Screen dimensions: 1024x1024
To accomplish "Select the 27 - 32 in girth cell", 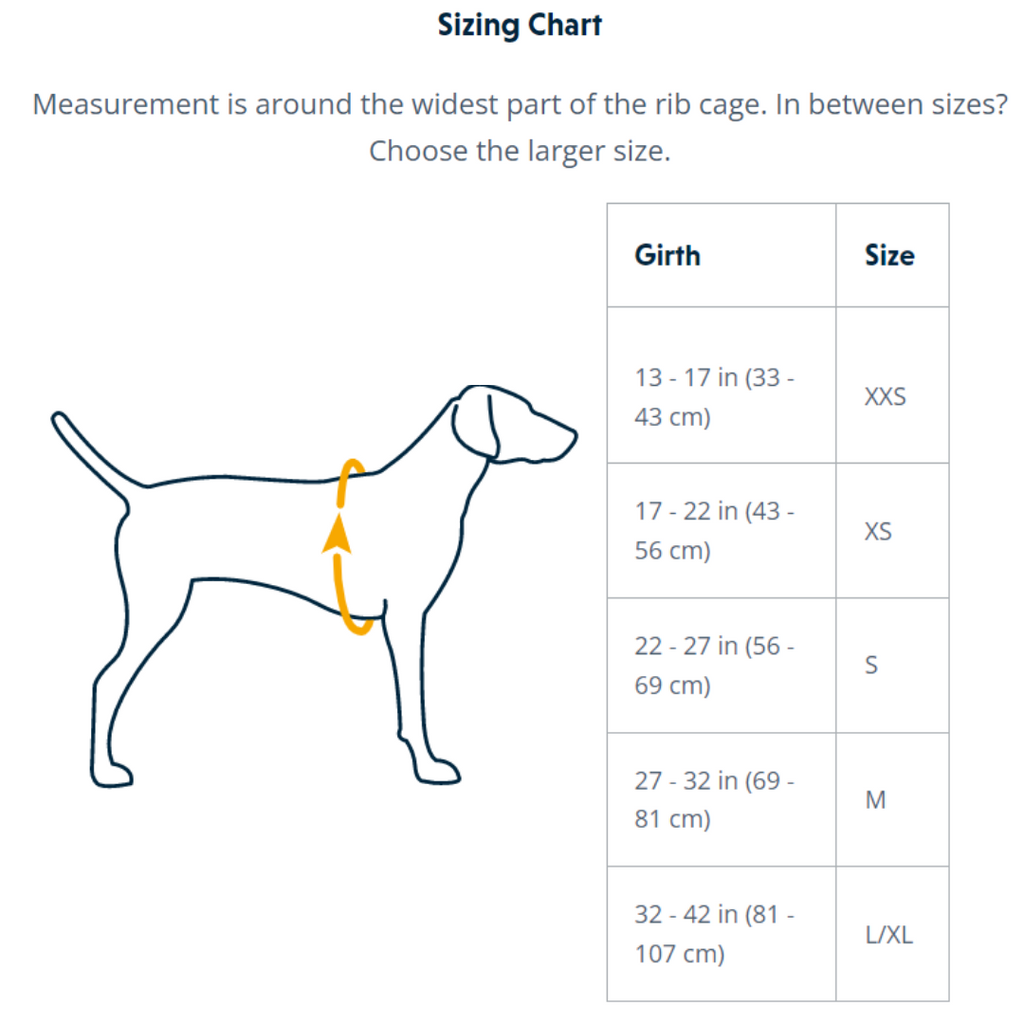I will (714, 799).
